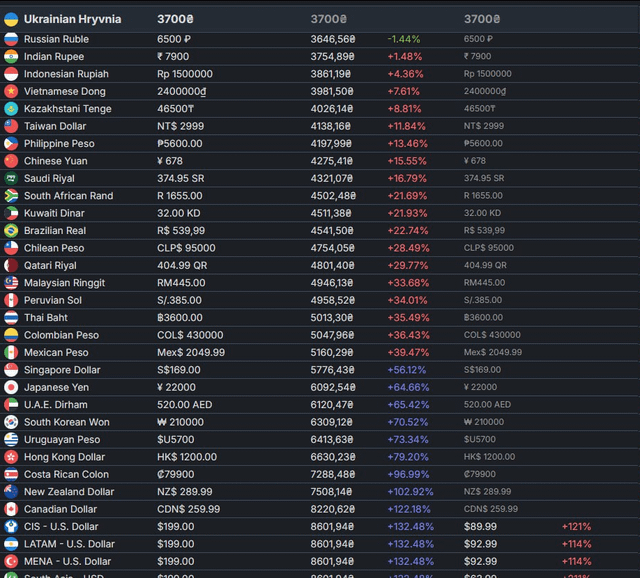This screenshot has width=640, height=578.
Task: Click the Russian Ruble flag icon
Action: click(x=11, y=39)
